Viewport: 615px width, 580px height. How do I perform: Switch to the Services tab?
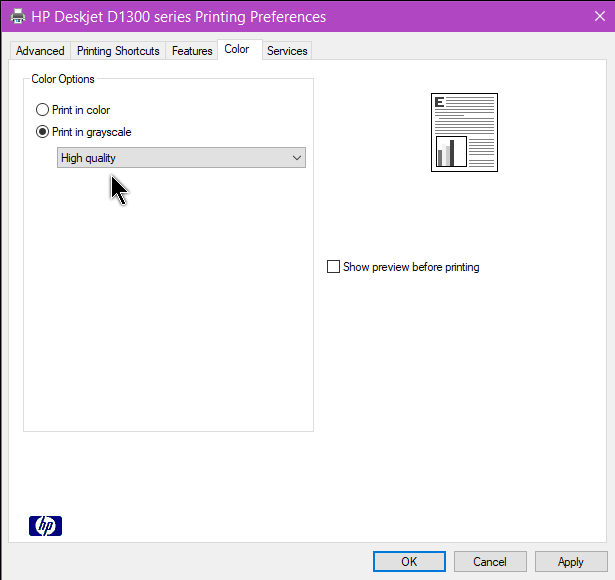pos(287,51)
